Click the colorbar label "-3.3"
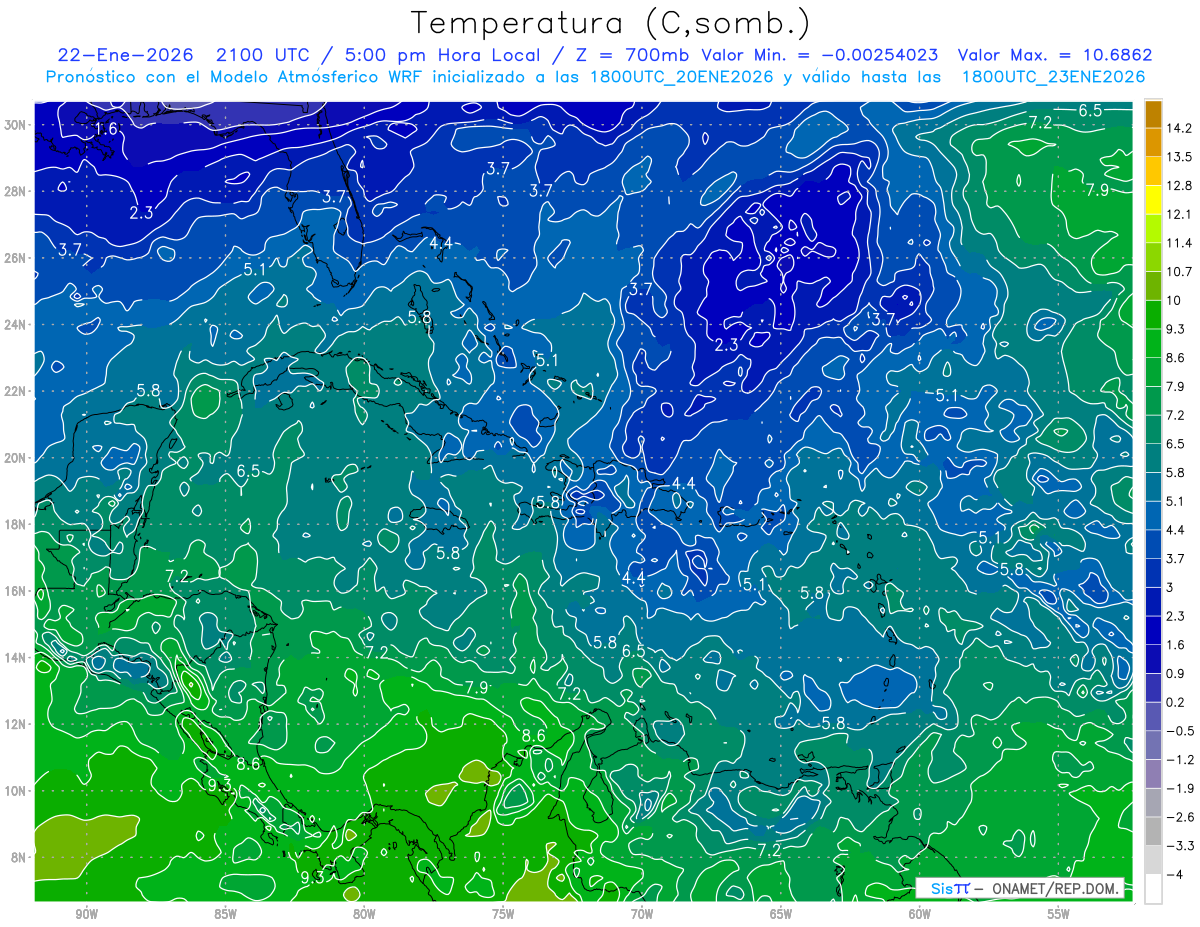Viewport: 1200px width, 927px height. tap(1179, 846)
